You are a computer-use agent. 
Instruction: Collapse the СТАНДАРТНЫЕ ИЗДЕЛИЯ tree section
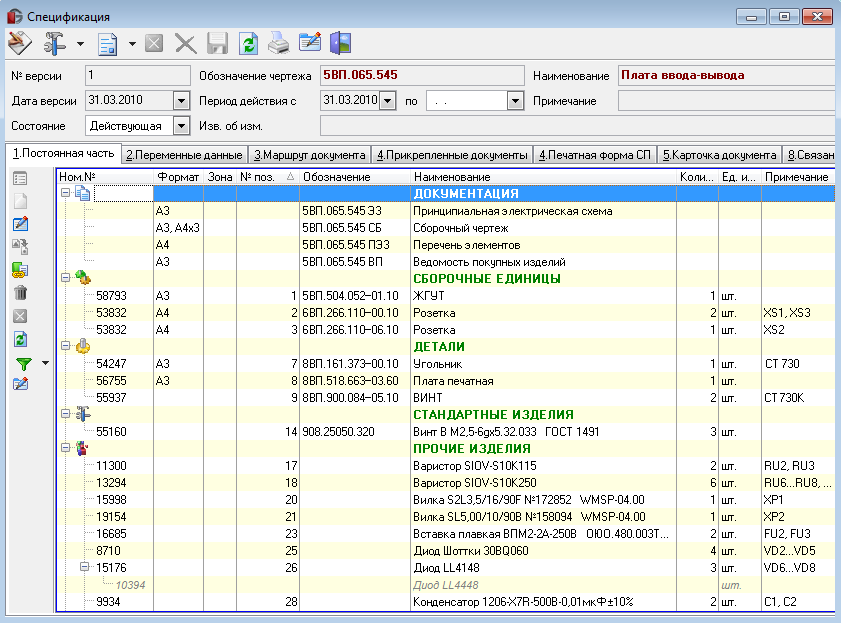pos(65,414)
